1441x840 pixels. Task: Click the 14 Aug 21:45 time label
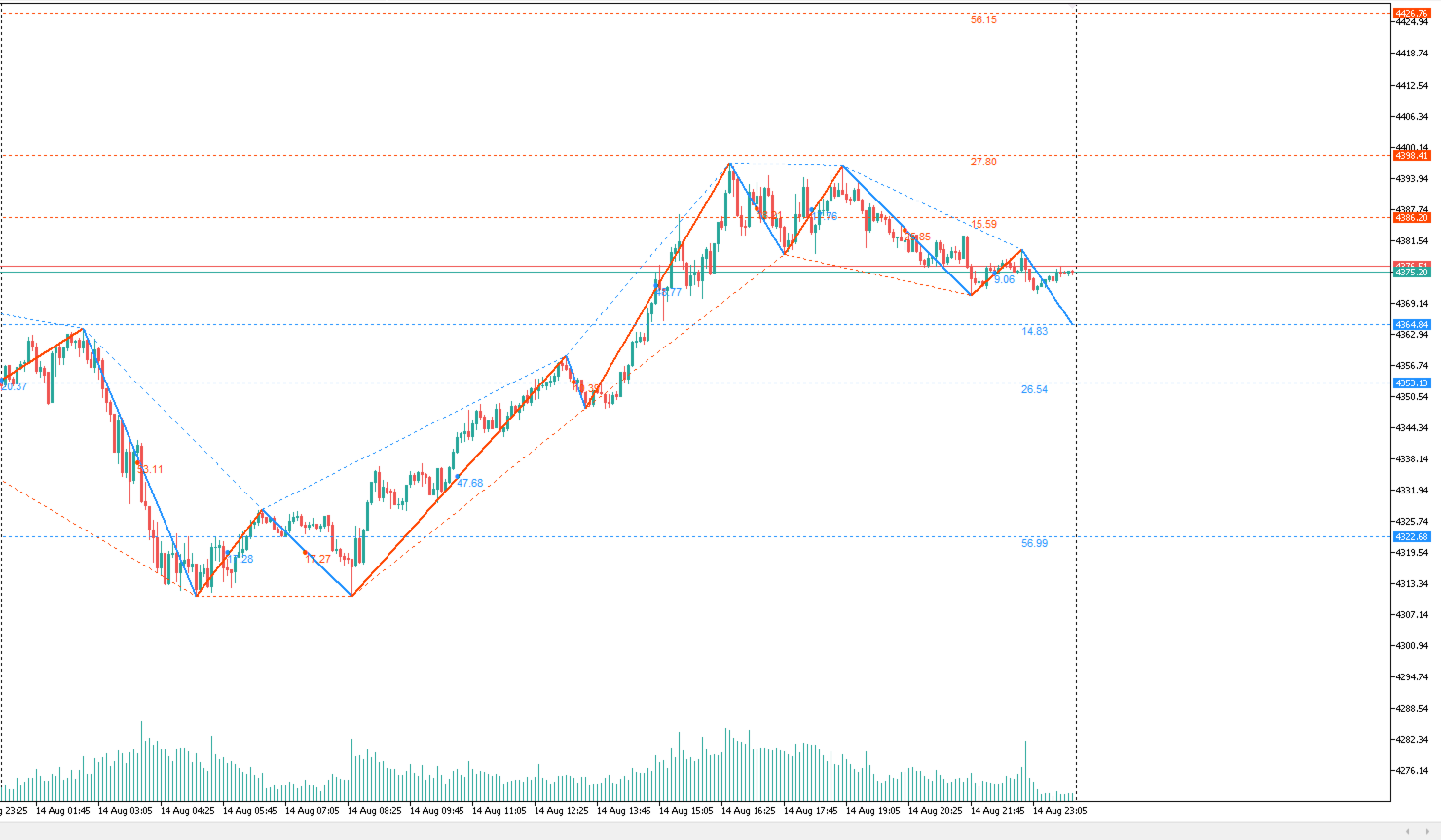(997, 810)
